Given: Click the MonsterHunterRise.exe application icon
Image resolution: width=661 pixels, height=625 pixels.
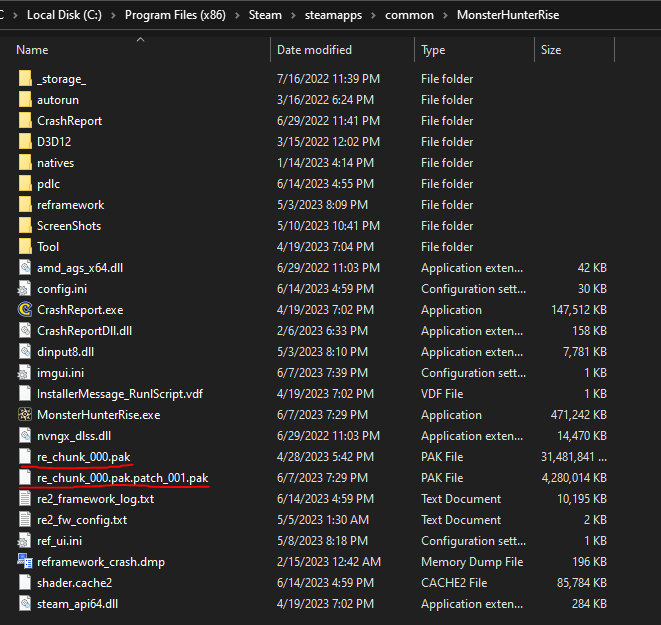Looking at the screenshot, I should tap(25, 415).
